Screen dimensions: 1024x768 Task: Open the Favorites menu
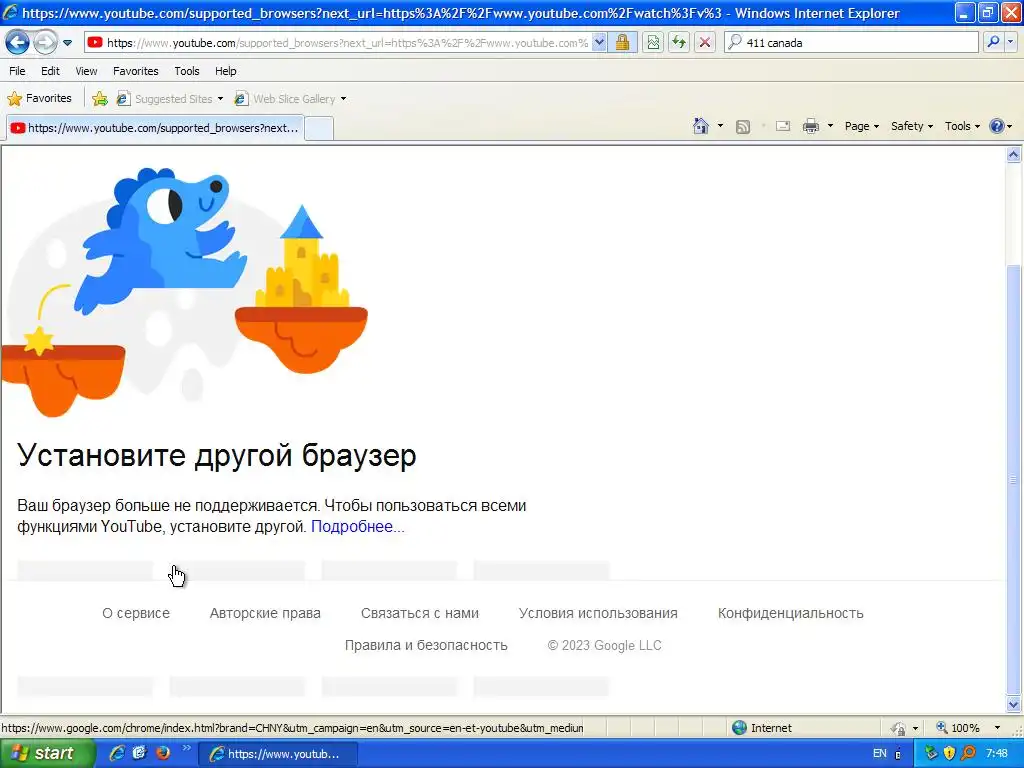point(136,71)
